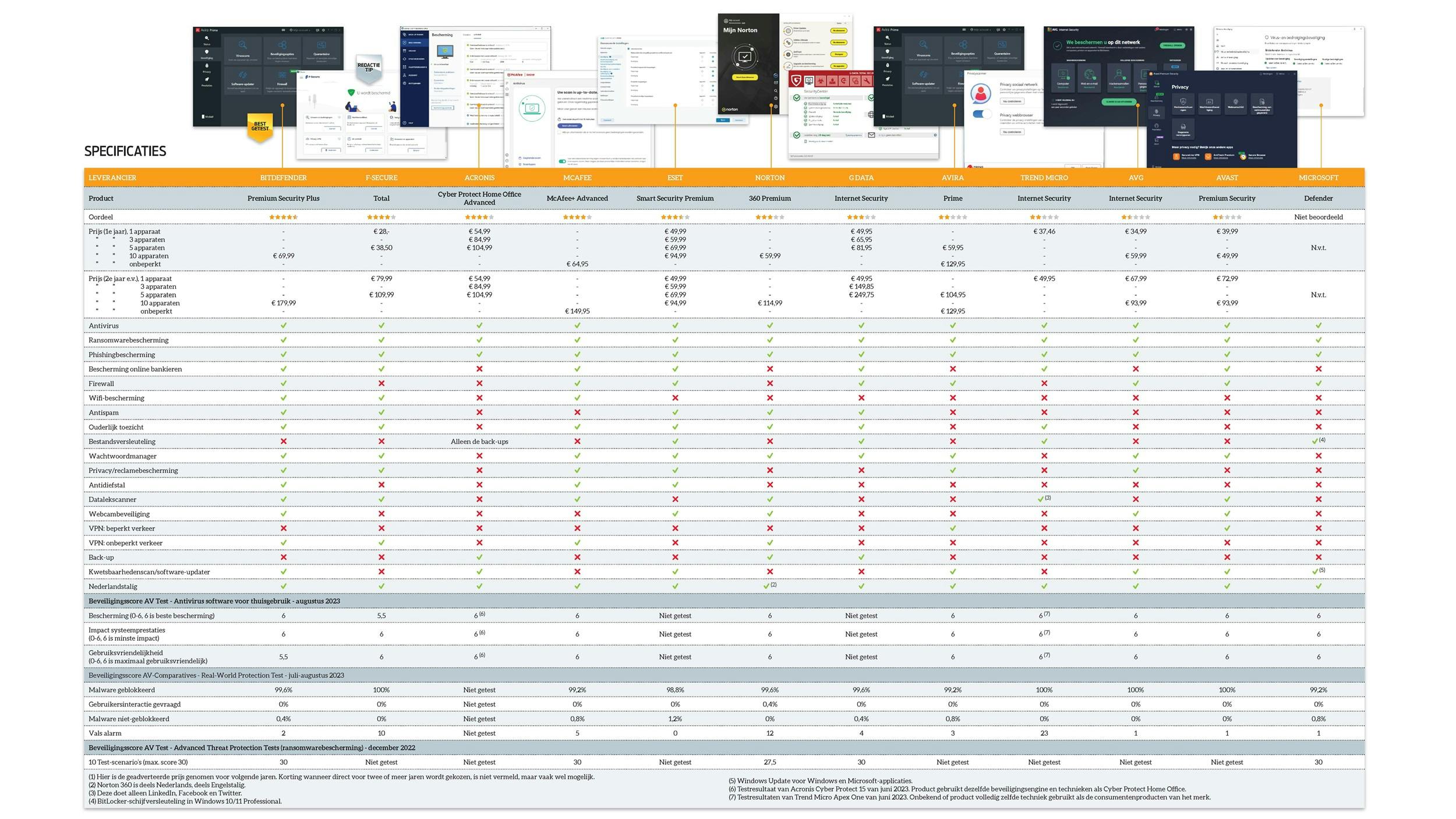Toggle the blue switch in Trend Micro Privacyscanner
1456x819 pixels.
tap(982, 114)
